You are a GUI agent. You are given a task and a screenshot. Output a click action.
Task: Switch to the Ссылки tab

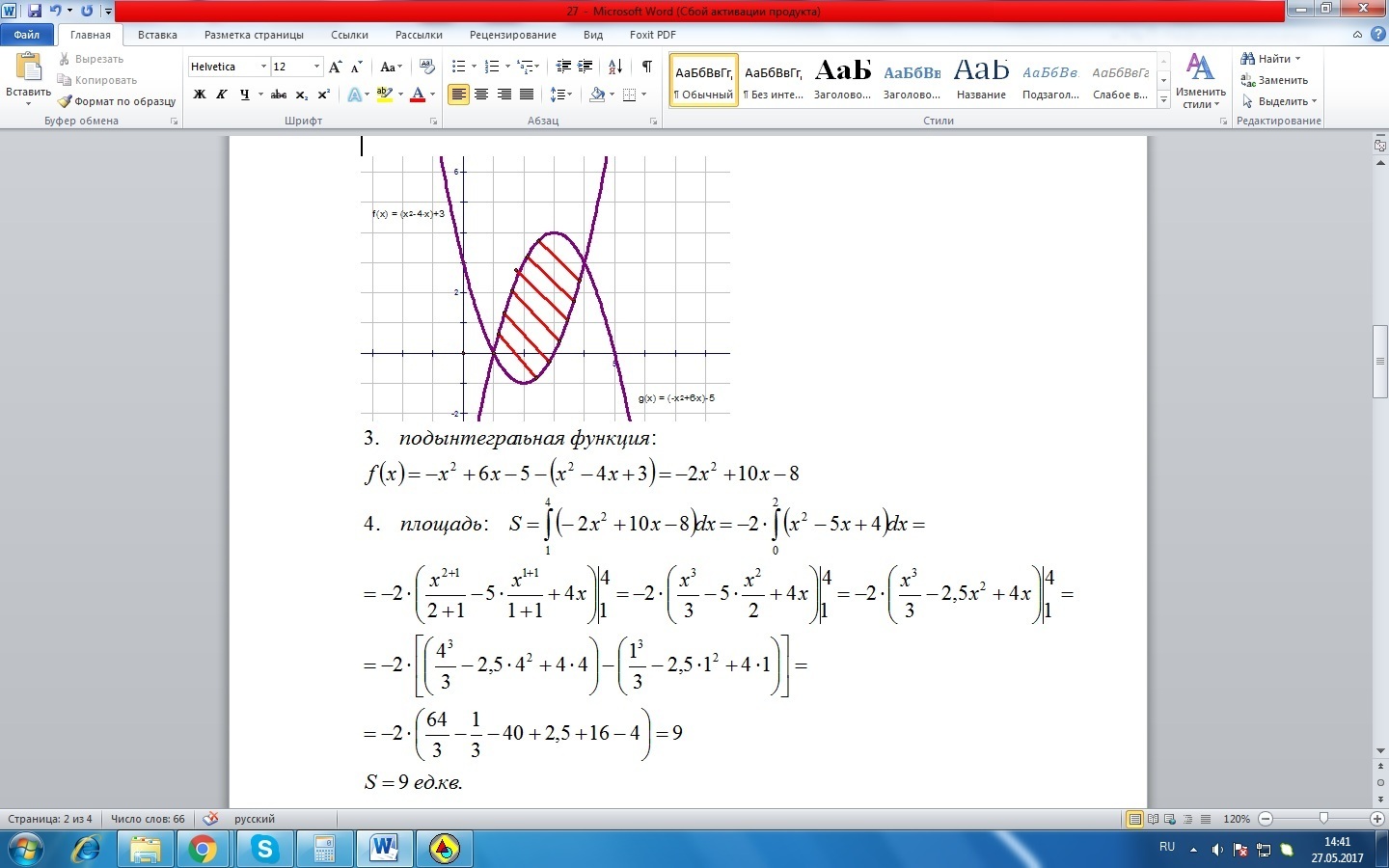349,35
